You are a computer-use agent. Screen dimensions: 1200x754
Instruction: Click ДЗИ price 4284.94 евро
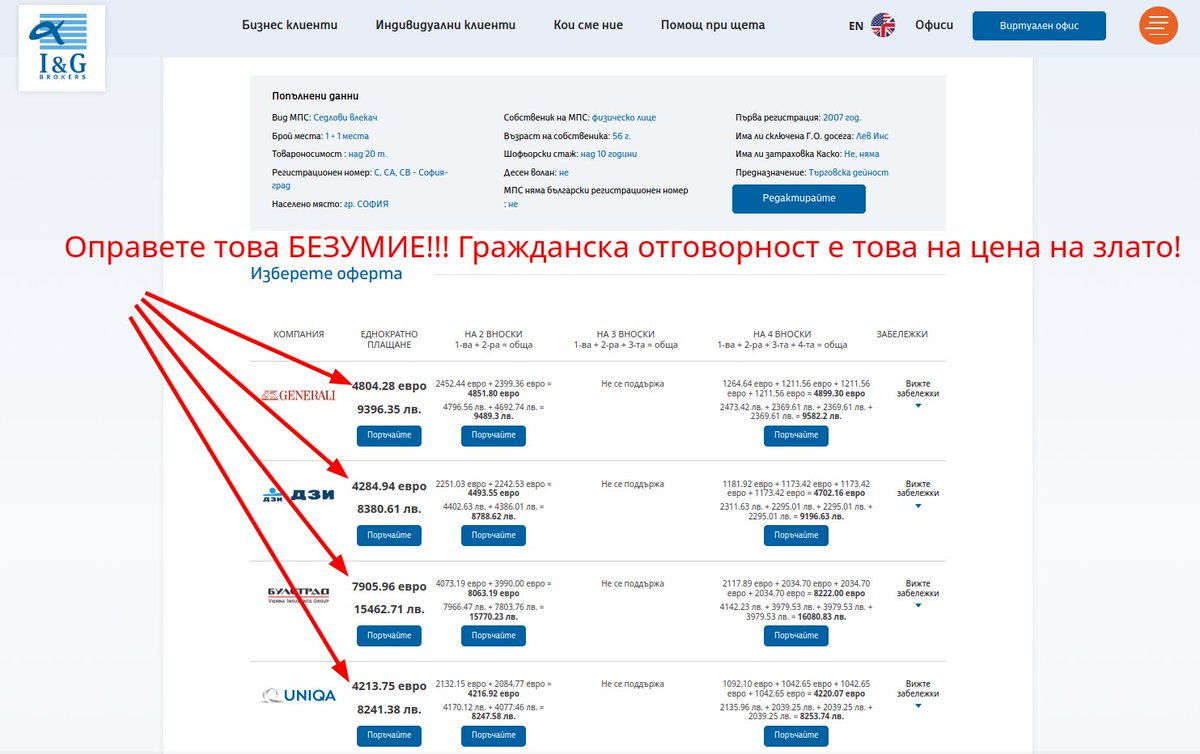[389, 486]
